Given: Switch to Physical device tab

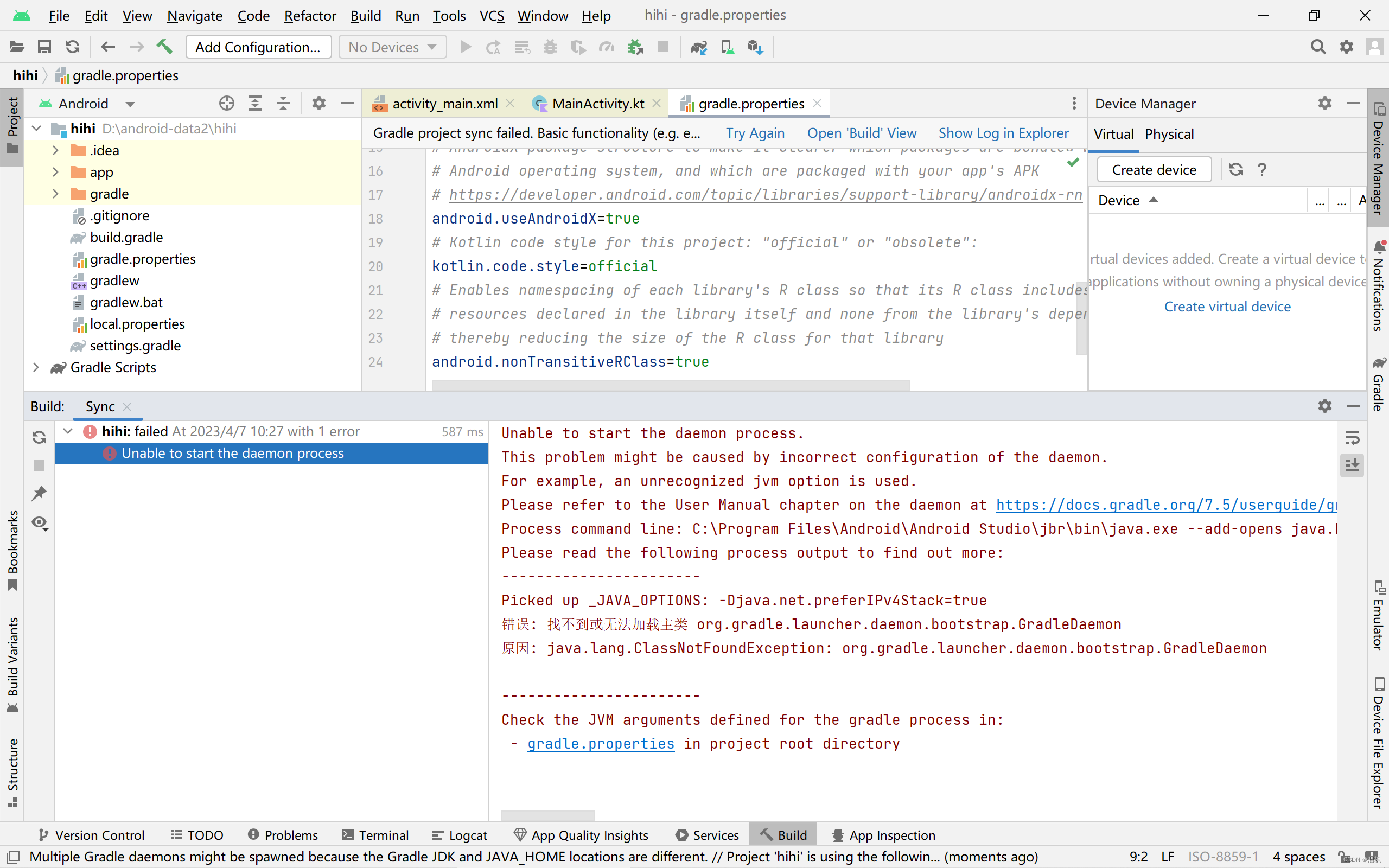Looking at the screenshot, I should [1168, 133].
